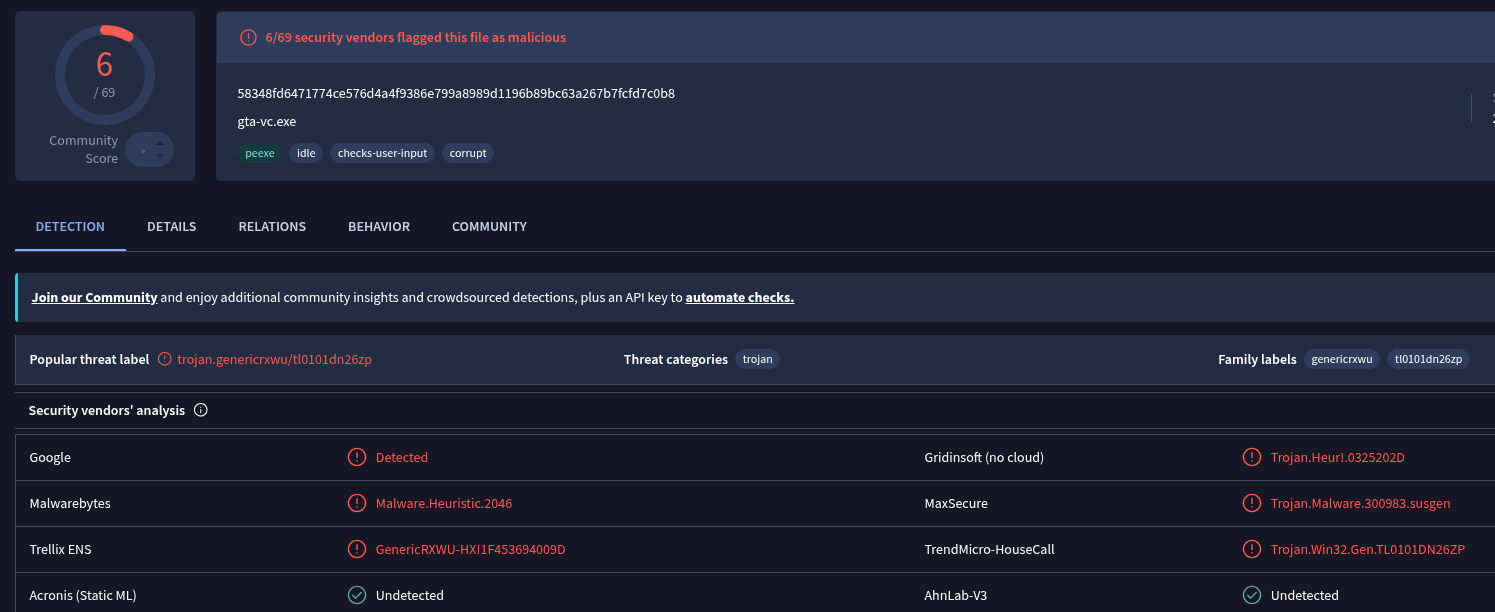Click the Trellix ENS vendor name
The width and height of the screenshot is (1495, 612).
coord(61,549)
